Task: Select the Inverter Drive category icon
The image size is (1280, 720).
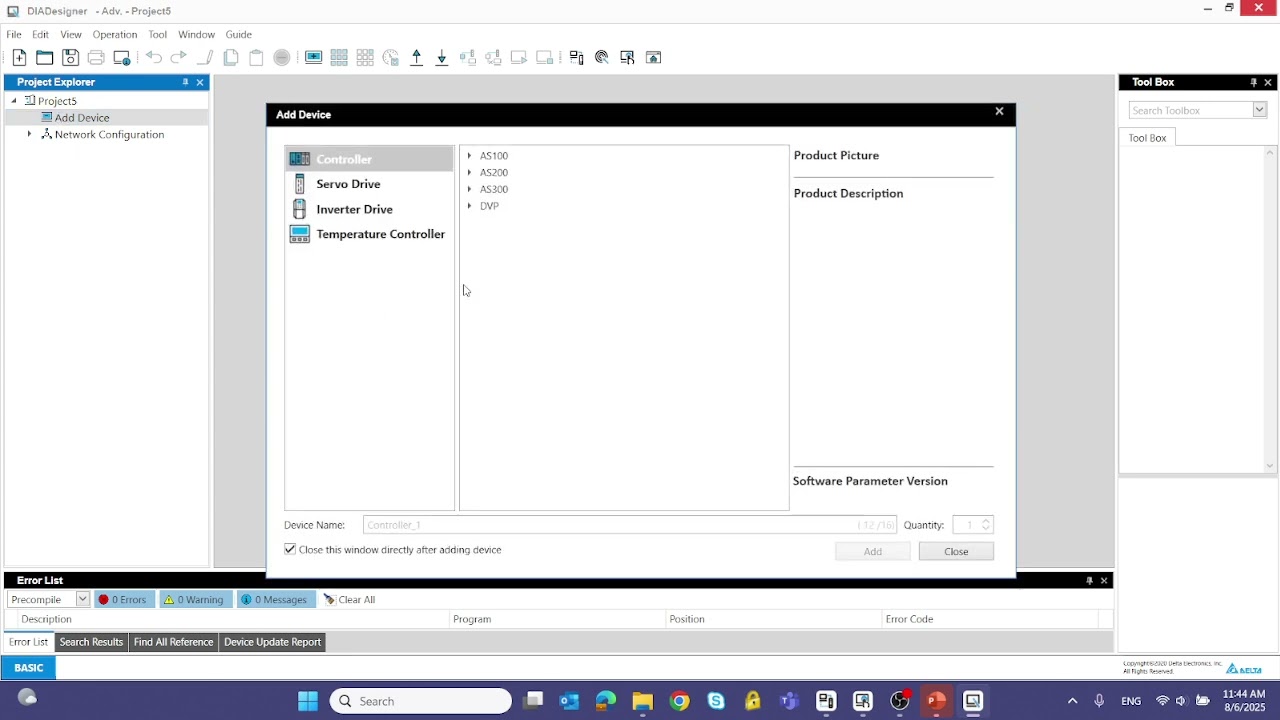Action: coord(300,209)
